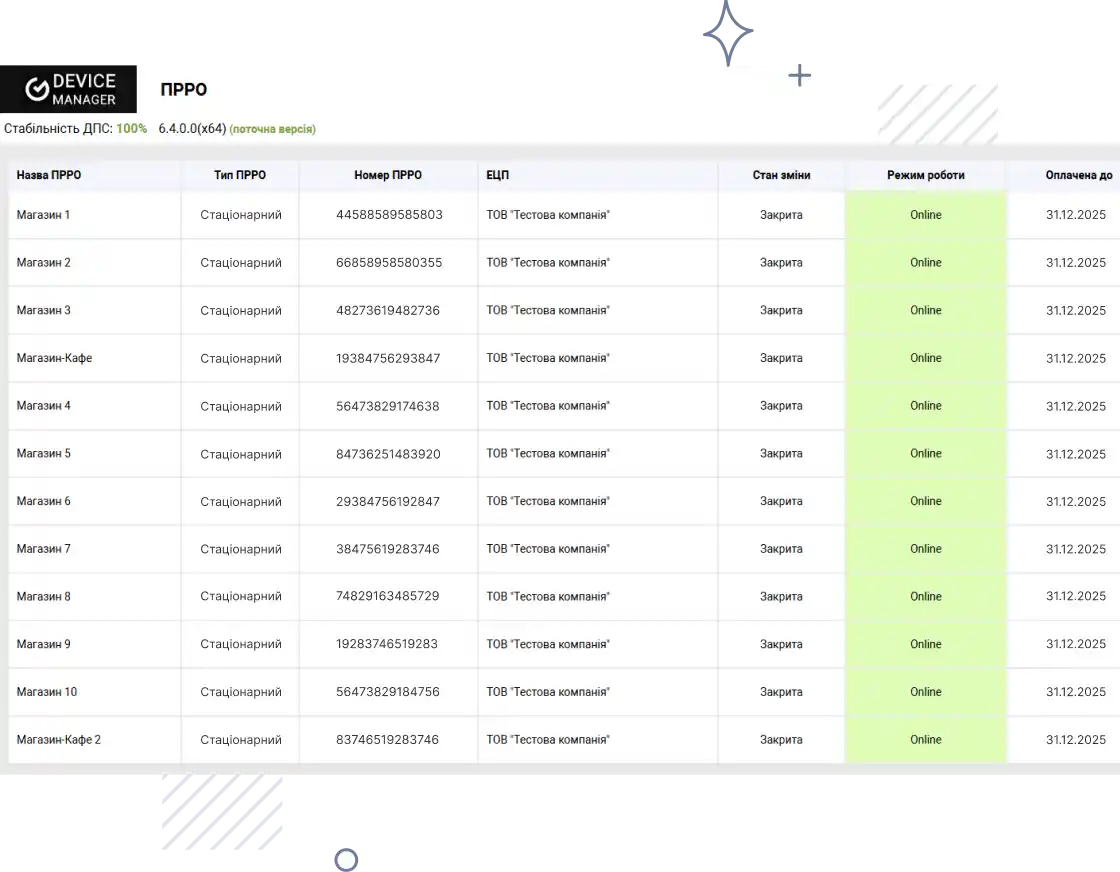The height and width of the screenshot is (872, 1120).
Task: Click Online status for Магазин 3
Action: 925,310
